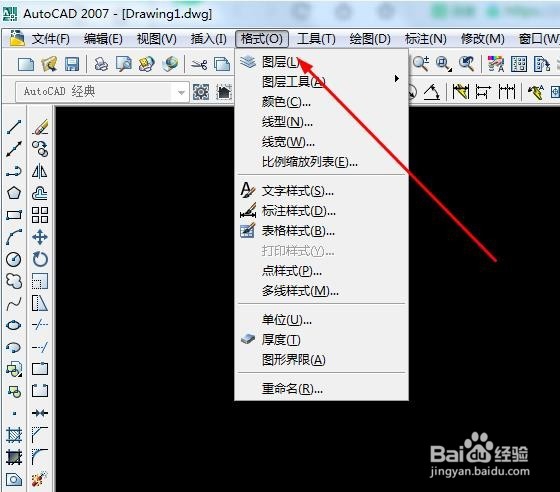The image size is (560, 492).
Task: Select the Erase modify tool
Action: pyautogui.click(x=40, y=127)
